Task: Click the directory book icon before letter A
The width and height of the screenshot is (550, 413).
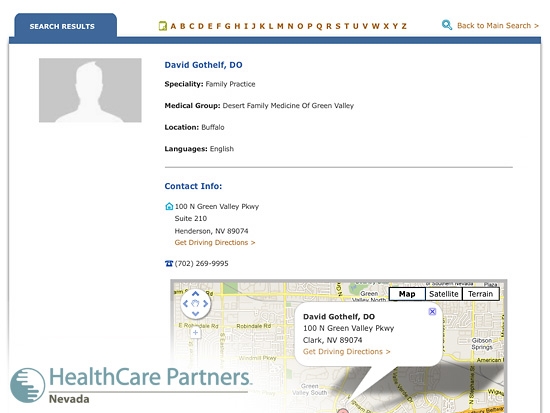Action: pyautogui.click(x=163, y=26)
